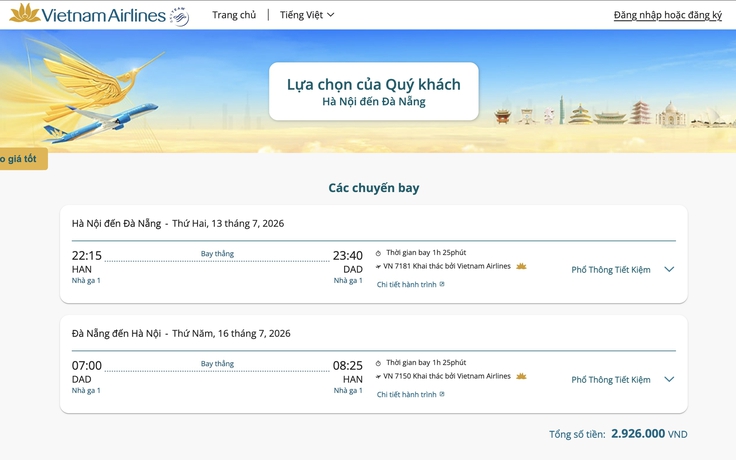Screen dimensions: 736x460
Task: Open the Vietnam Airlines logo homepage
Action: [x=88, y=15]
